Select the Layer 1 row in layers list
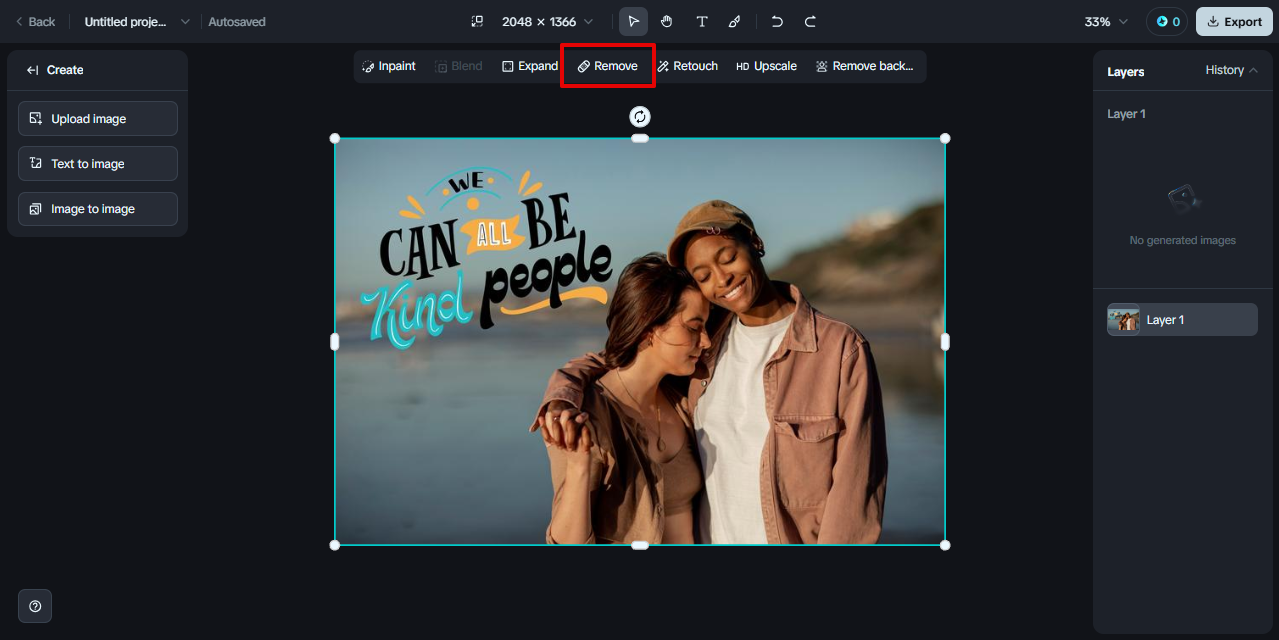Viewport: 1279px width, 640px height. coord(1182,320)
